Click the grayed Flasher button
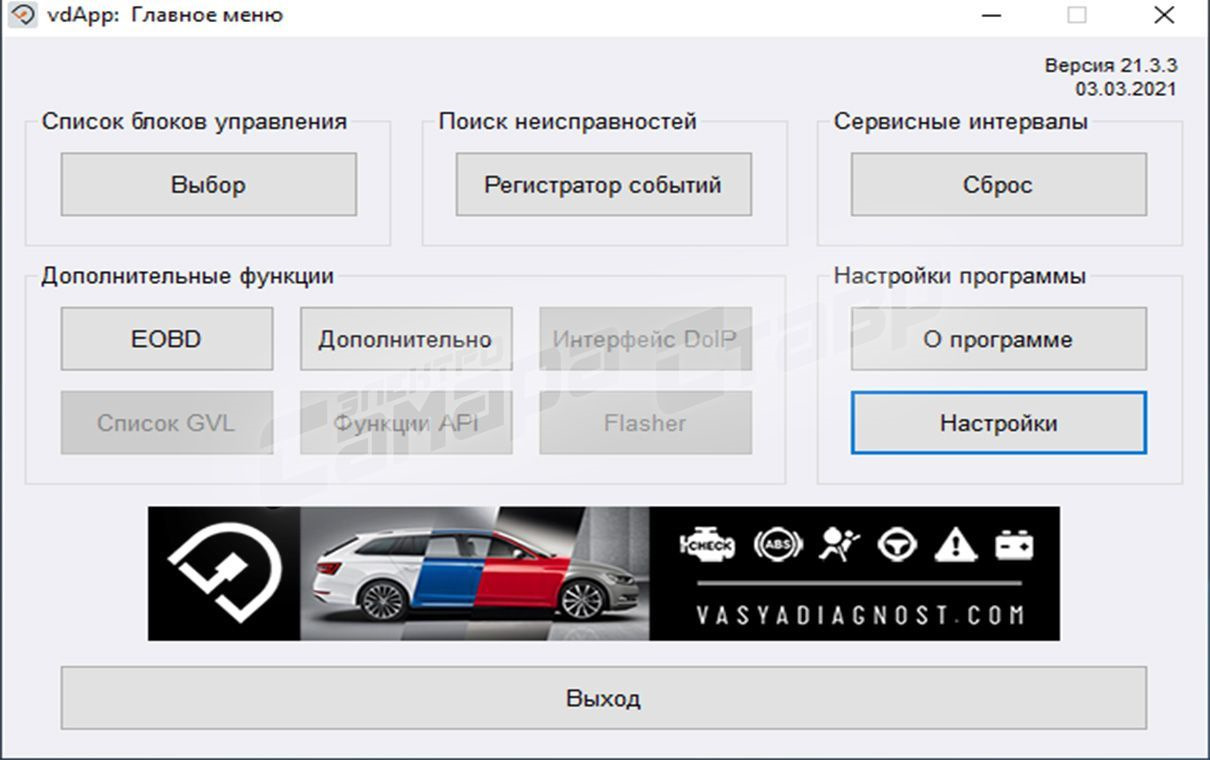Screen dimensions: 1210x760 (x=645, y=423)
